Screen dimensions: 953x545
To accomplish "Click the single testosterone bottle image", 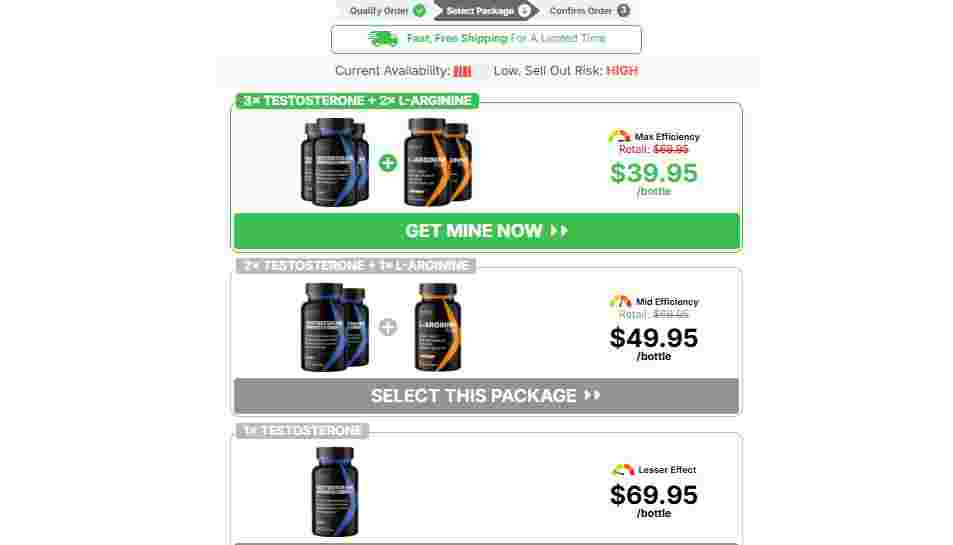I will (335, 492).
